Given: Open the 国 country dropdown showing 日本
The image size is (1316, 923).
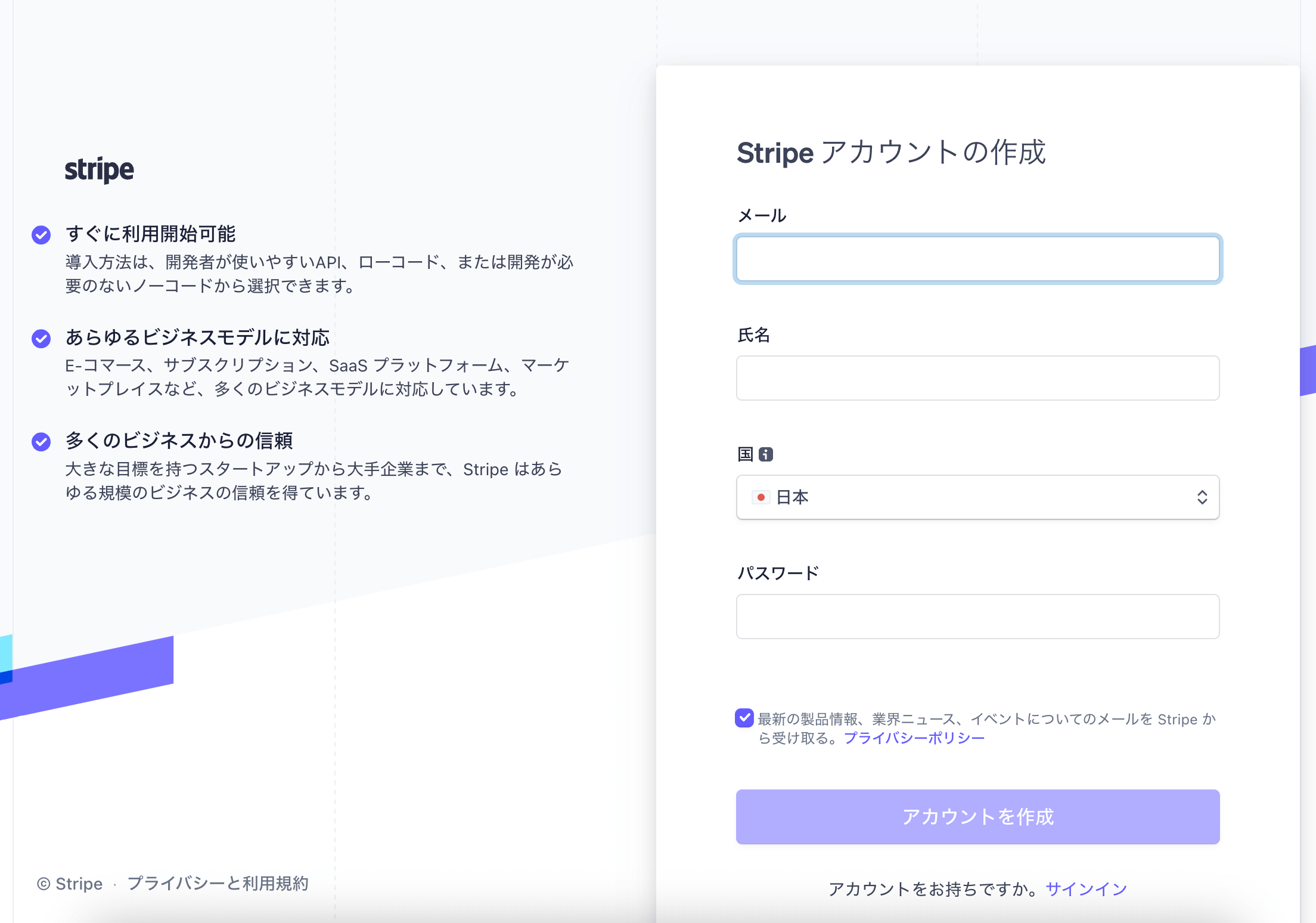Looking at the screenshot, I should click(x=977, y=497).
